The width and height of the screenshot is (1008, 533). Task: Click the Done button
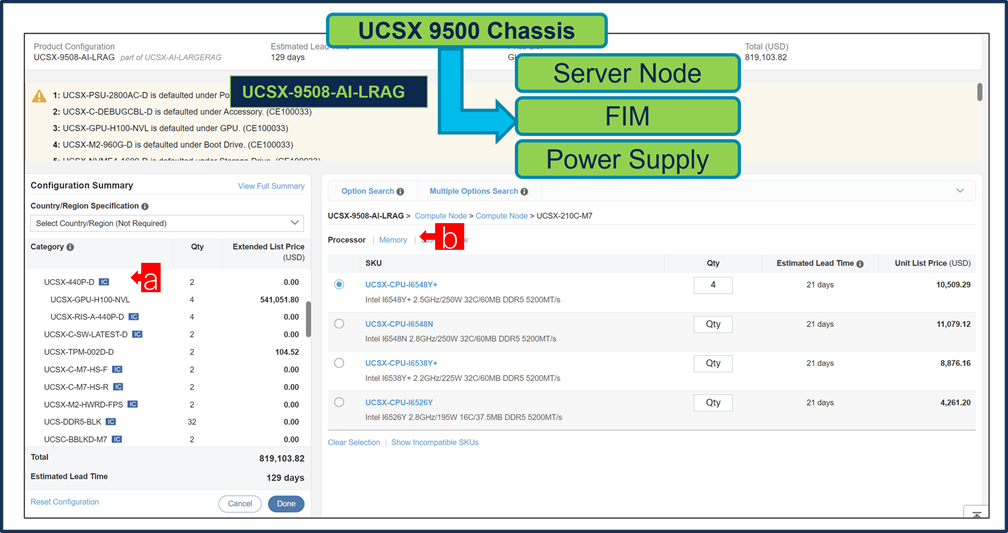pyautogui.click(x=286, y=503)
